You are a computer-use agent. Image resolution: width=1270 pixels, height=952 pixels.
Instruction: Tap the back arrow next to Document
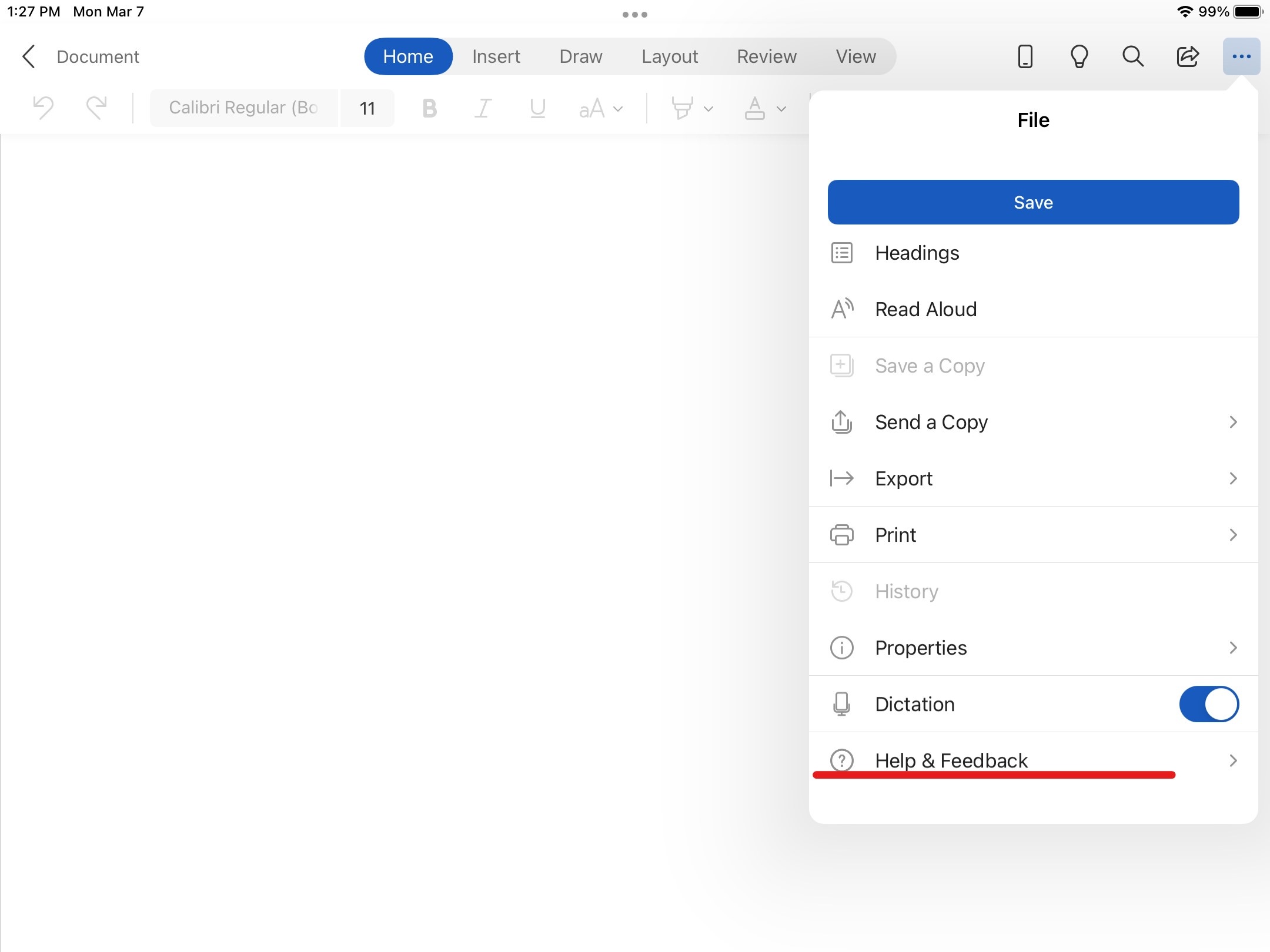coord(29,57)
